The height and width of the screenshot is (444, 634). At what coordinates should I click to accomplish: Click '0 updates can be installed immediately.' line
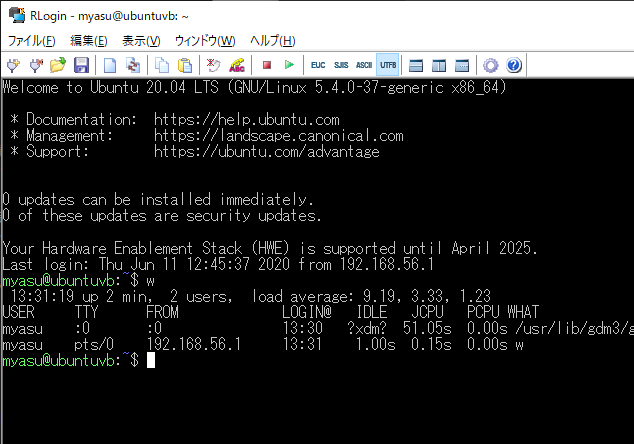coord(158,200)
